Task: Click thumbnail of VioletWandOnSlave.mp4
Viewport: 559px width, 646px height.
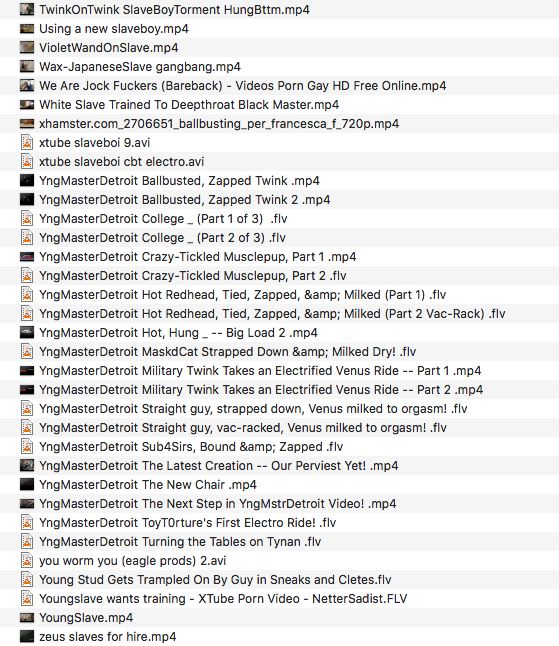Action: (x=27, y=47)
